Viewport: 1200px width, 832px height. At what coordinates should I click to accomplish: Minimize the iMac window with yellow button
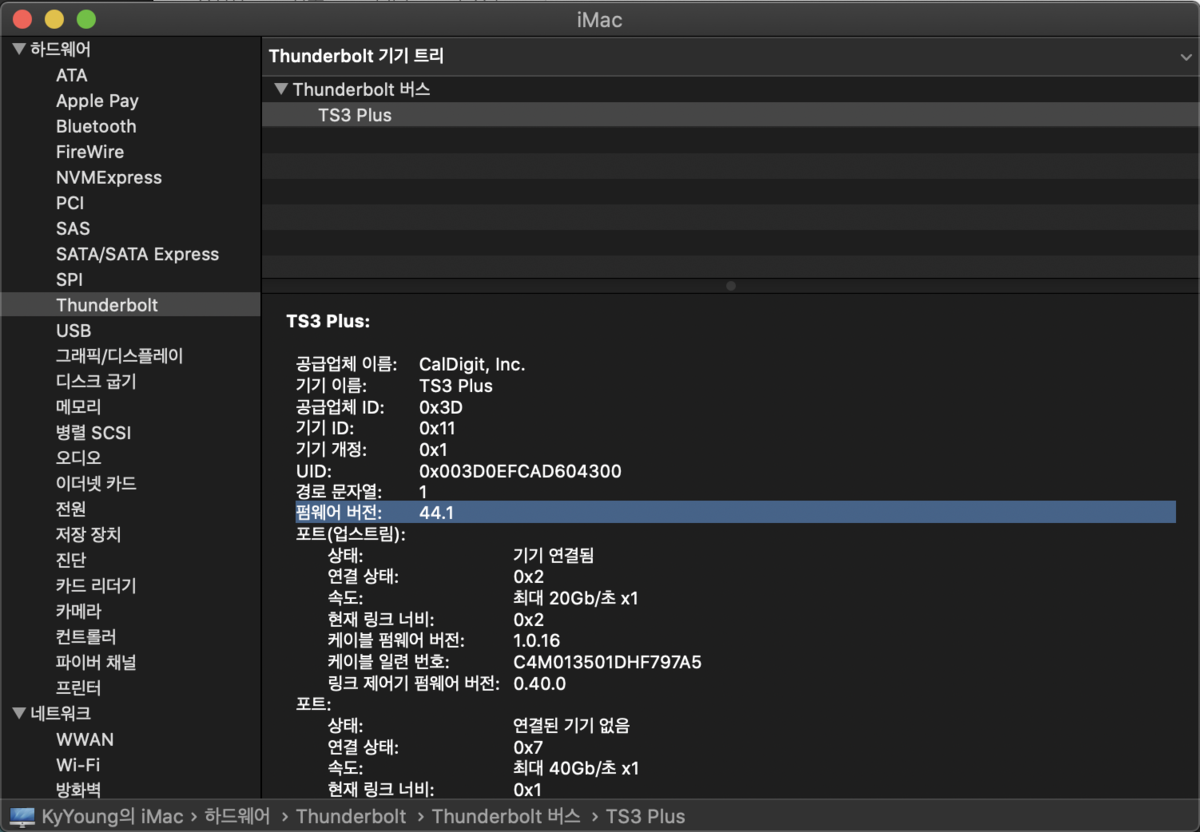54,19
